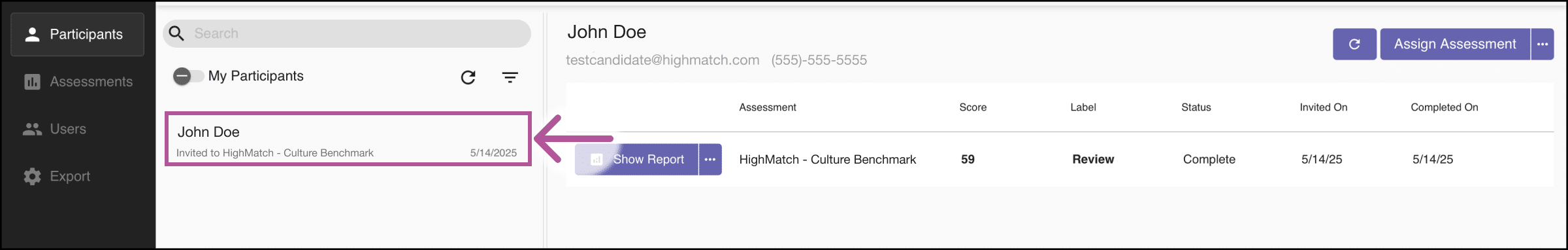Viewport: 1568px width, 250px height.
Task: Click the Assign Assessment button
Action: point(1455,44)
